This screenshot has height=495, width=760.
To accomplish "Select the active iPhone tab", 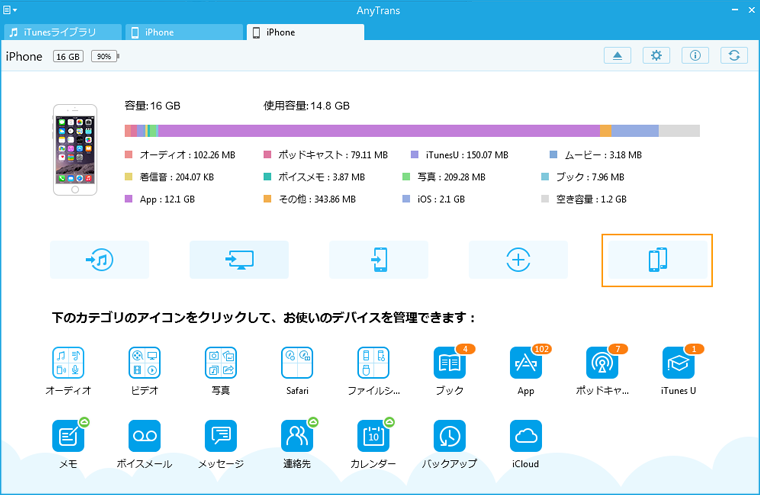I will (x=305, y=32).
